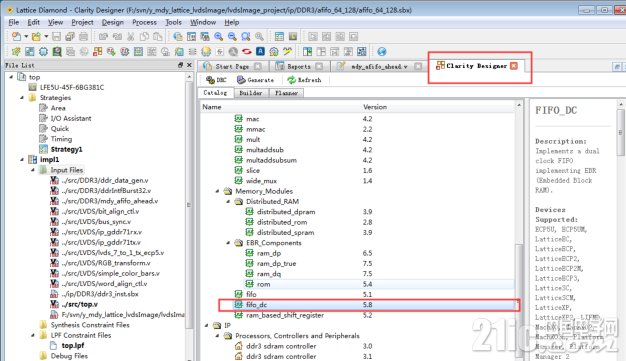Image resolution: width=626 pixels, height=361 pixels.
Task: Open the Tools menu
Action: coord(173,22)
